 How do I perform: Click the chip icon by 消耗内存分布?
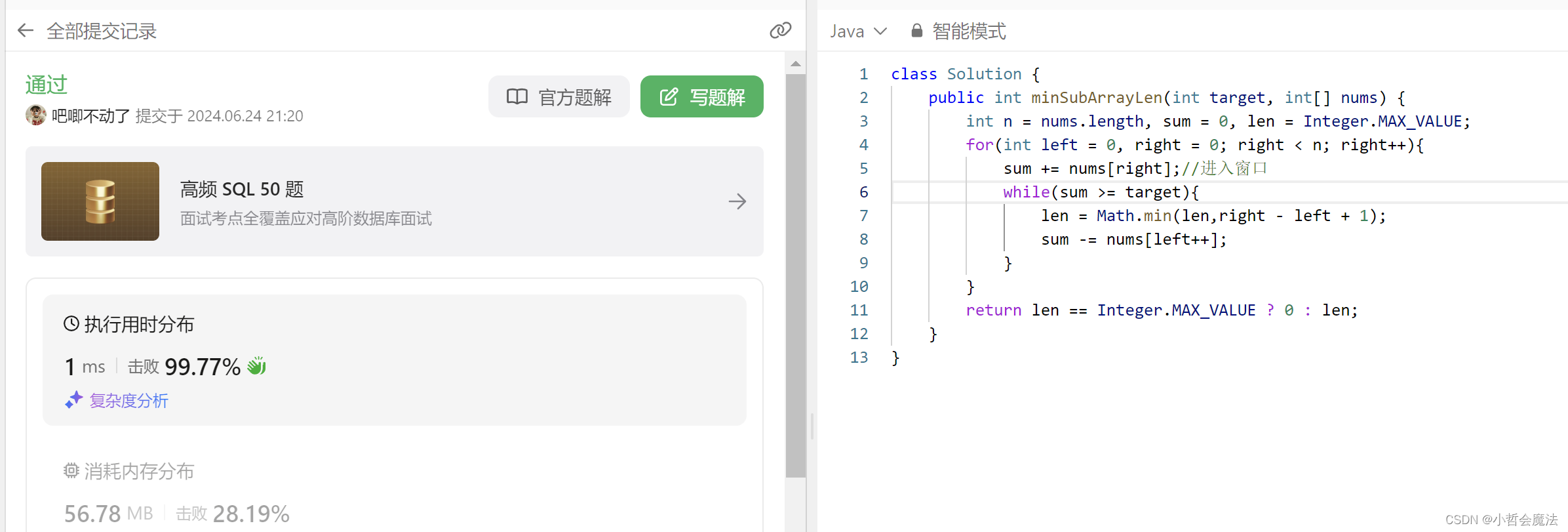(x=71, y=470)
